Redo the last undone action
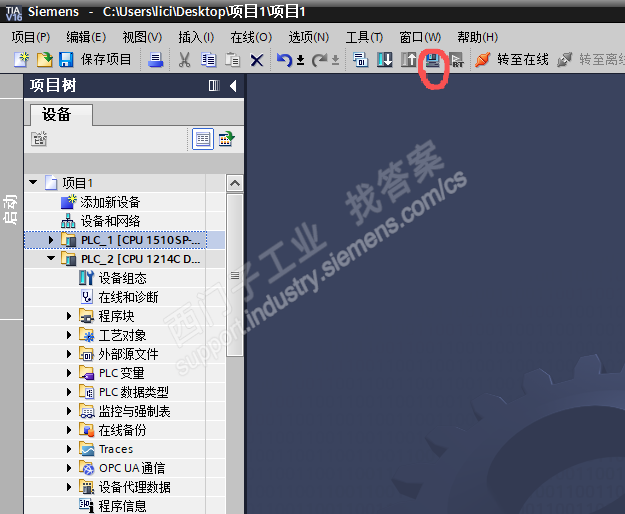 (319, 60)
